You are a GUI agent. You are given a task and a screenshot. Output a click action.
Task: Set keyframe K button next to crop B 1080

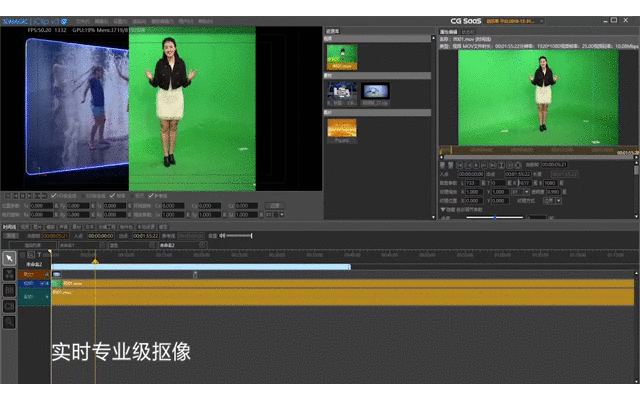pos(561,183)
